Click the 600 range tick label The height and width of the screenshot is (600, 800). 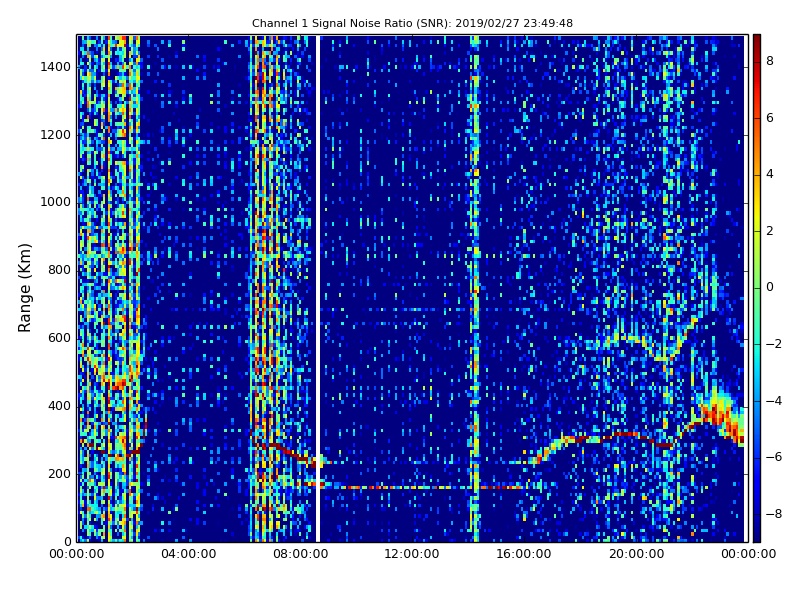[59, 338]
